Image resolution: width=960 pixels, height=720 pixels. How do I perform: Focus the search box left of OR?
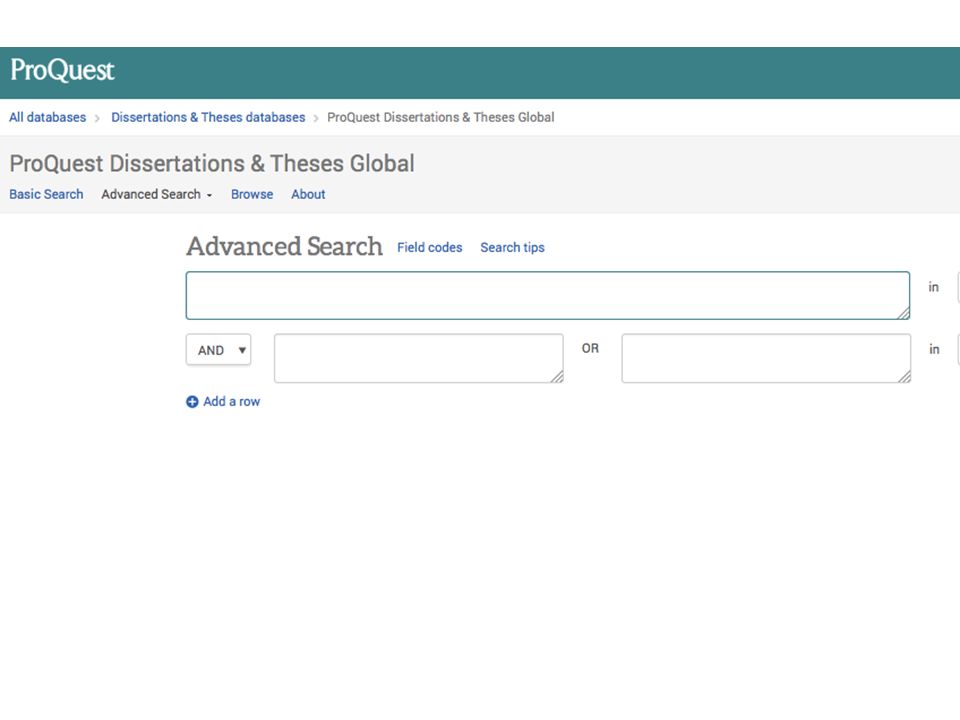pos(419,358)
